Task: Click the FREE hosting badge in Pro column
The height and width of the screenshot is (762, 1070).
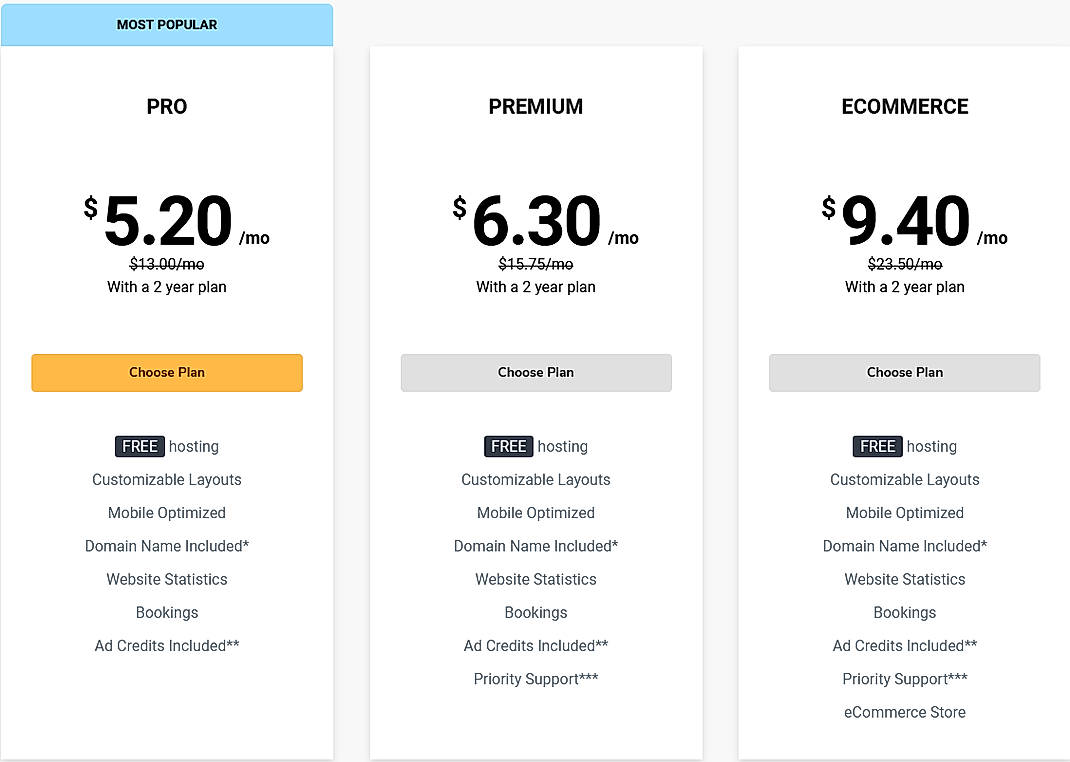Action: pyautogui.click(x=139, y=446)
